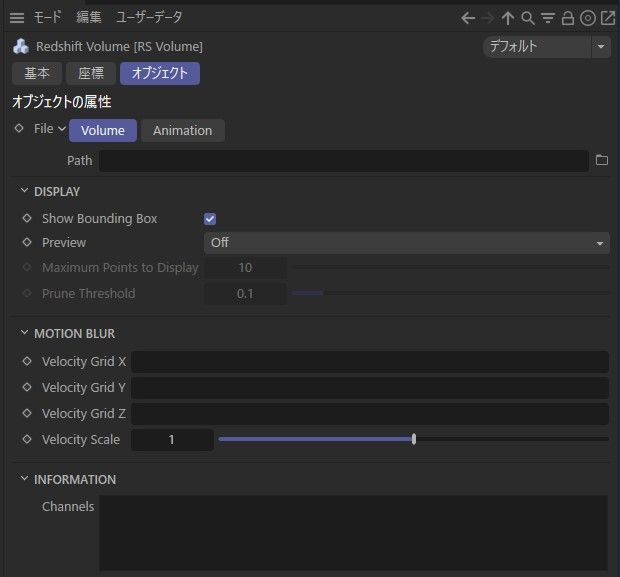Go back with the left arrow icon
Image resolution: width=620 pixels, height=577 pixels.
coord(468,18)
